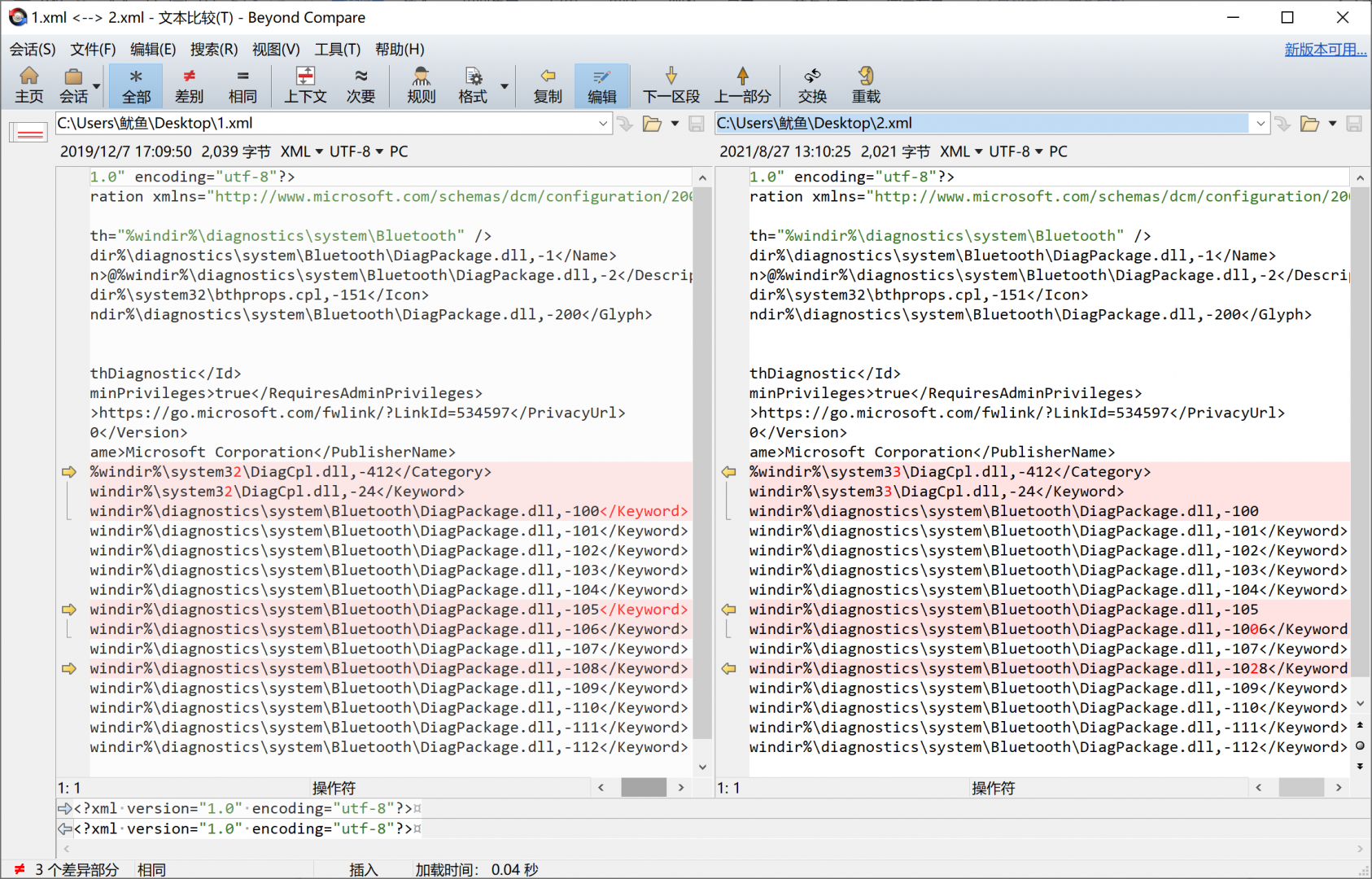This screenshot has height=879, width=1372.
Task: Expand dropdown arrow next to left open-folder icon
Action: (x=675, y=124)
